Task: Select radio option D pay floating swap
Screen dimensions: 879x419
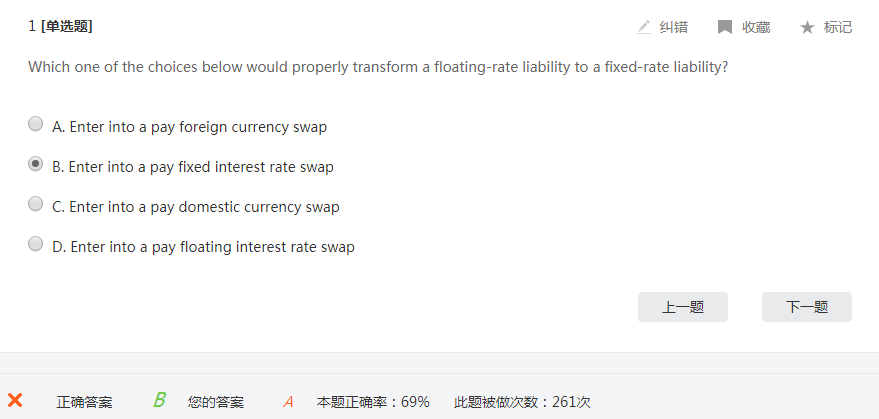Action: point(36,244)
